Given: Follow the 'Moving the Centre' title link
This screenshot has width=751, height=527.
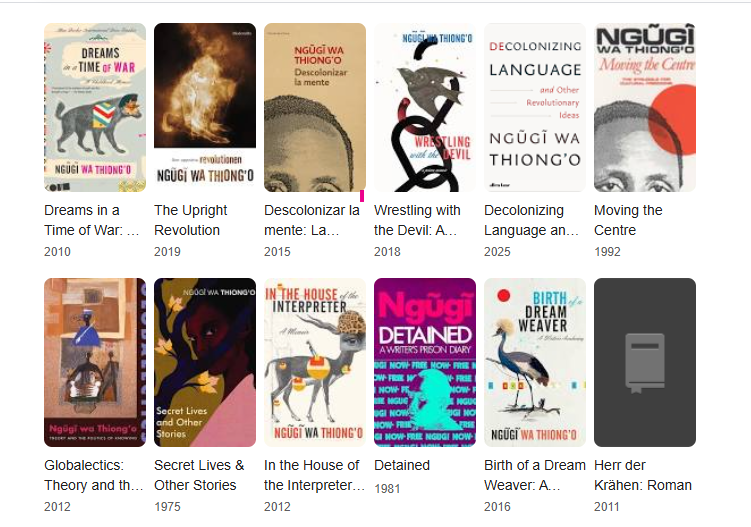Looking at the screenshot, I should [628, 220].
